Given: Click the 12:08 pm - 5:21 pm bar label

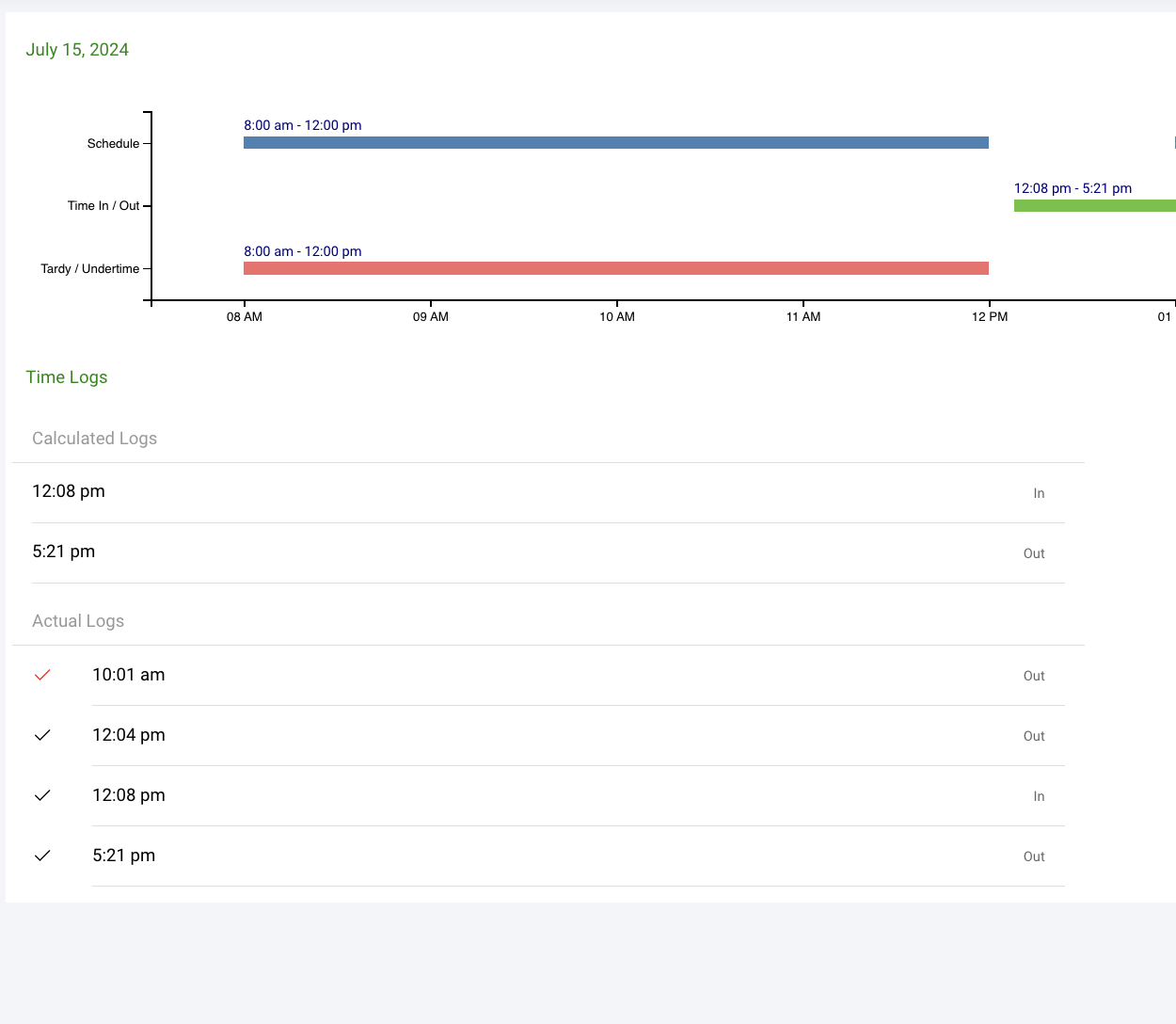Looking at the screenshot, I should pyautogui.click(x=1073, y=188).
